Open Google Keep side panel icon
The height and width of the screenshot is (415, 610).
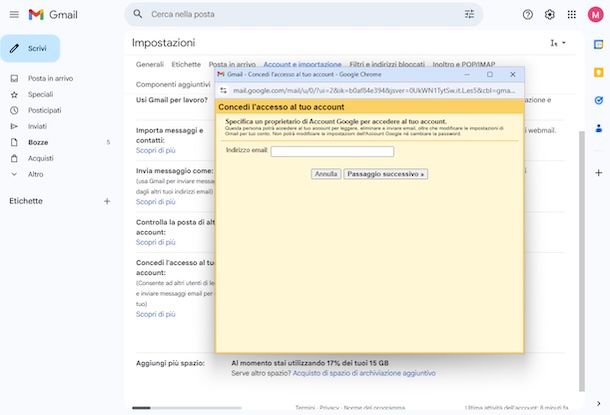click(598, 72)
